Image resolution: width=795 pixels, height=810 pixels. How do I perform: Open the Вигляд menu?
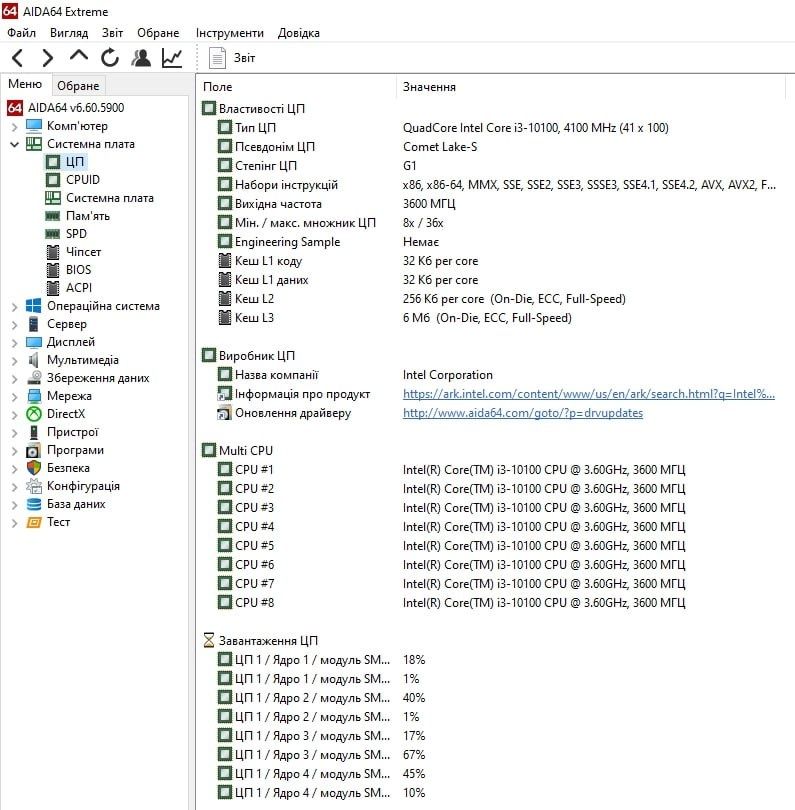tap(69, 33)
